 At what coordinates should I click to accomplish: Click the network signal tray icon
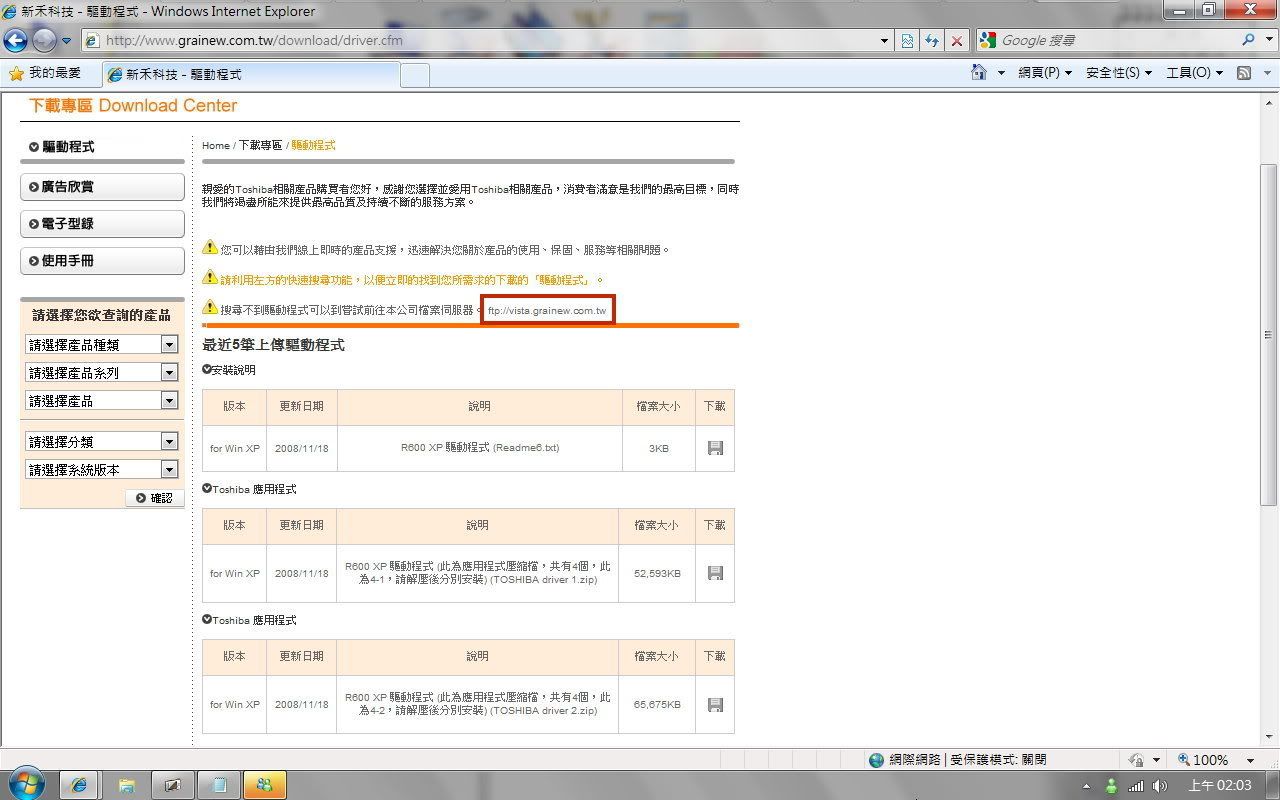coord(1136,786)
